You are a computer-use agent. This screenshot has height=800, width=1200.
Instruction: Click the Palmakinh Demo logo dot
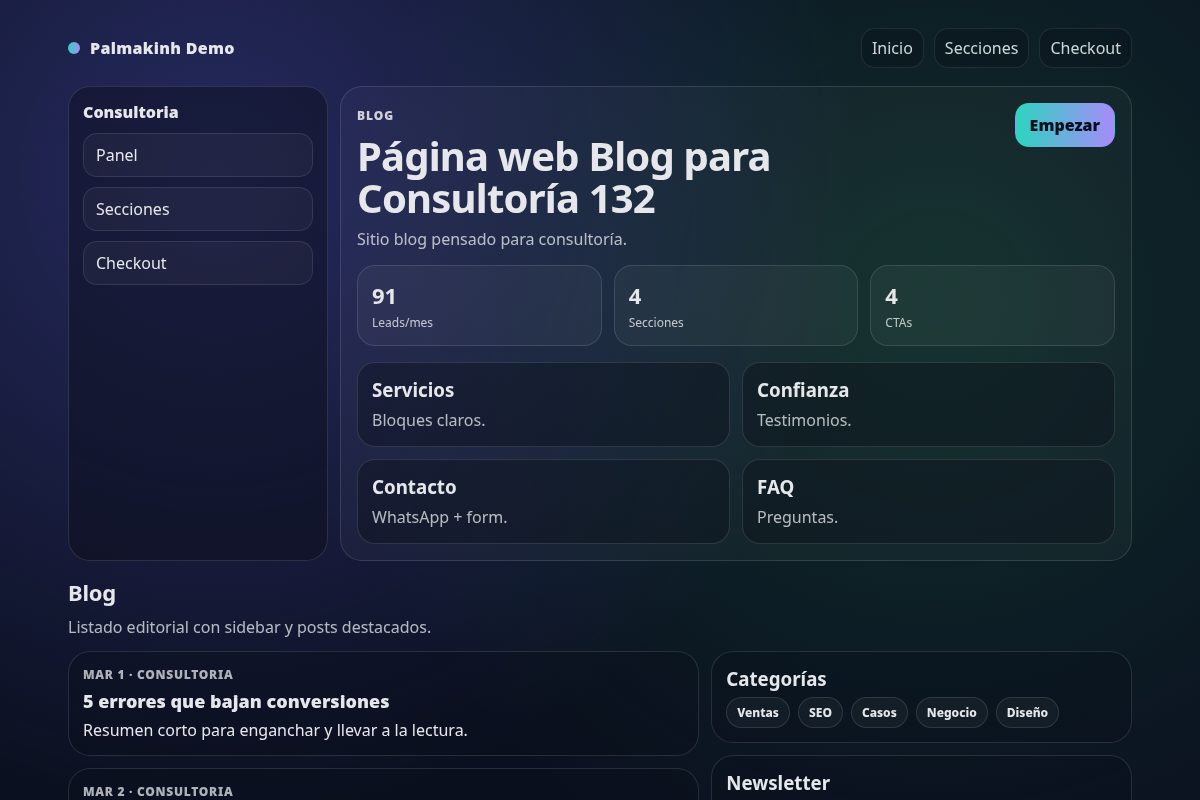73,47
